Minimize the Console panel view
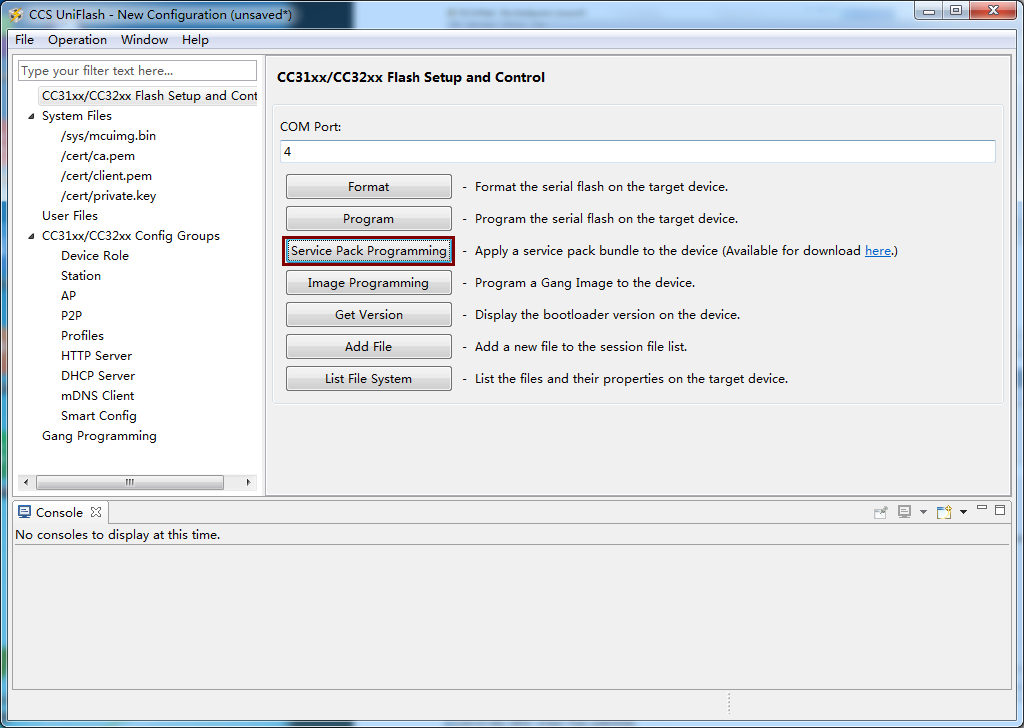1024x728 pixels. click(x=982, y=509)
